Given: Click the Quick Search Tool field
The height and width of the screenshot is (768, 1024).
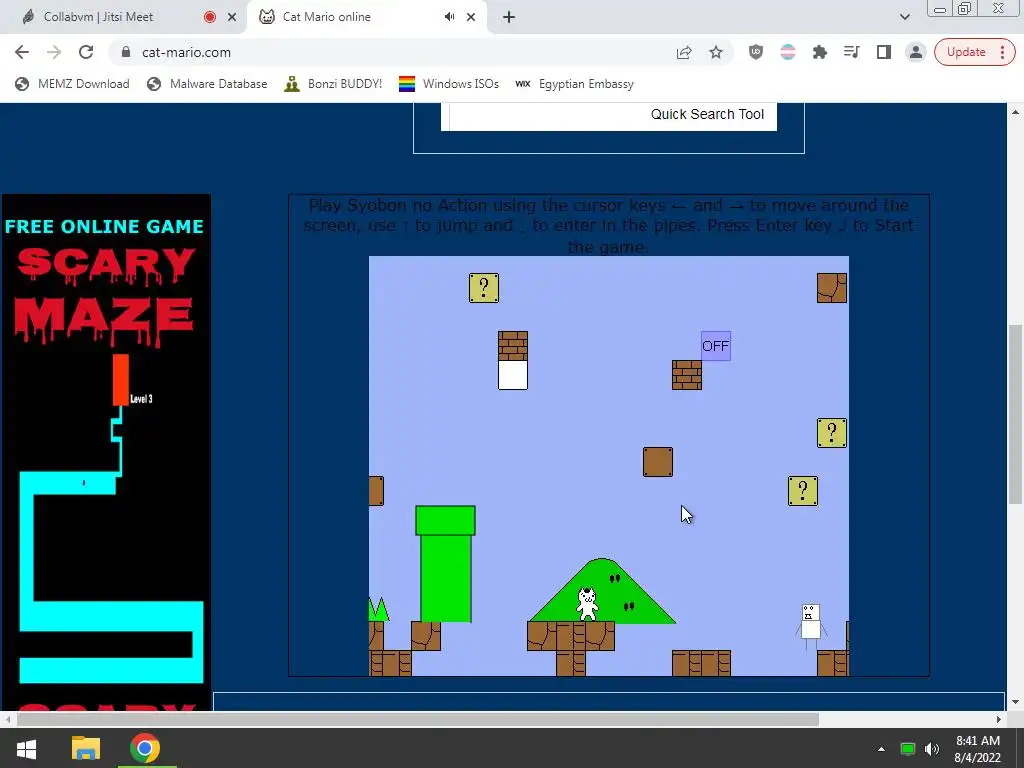Looking at the screenshot, I should (609, 116).
